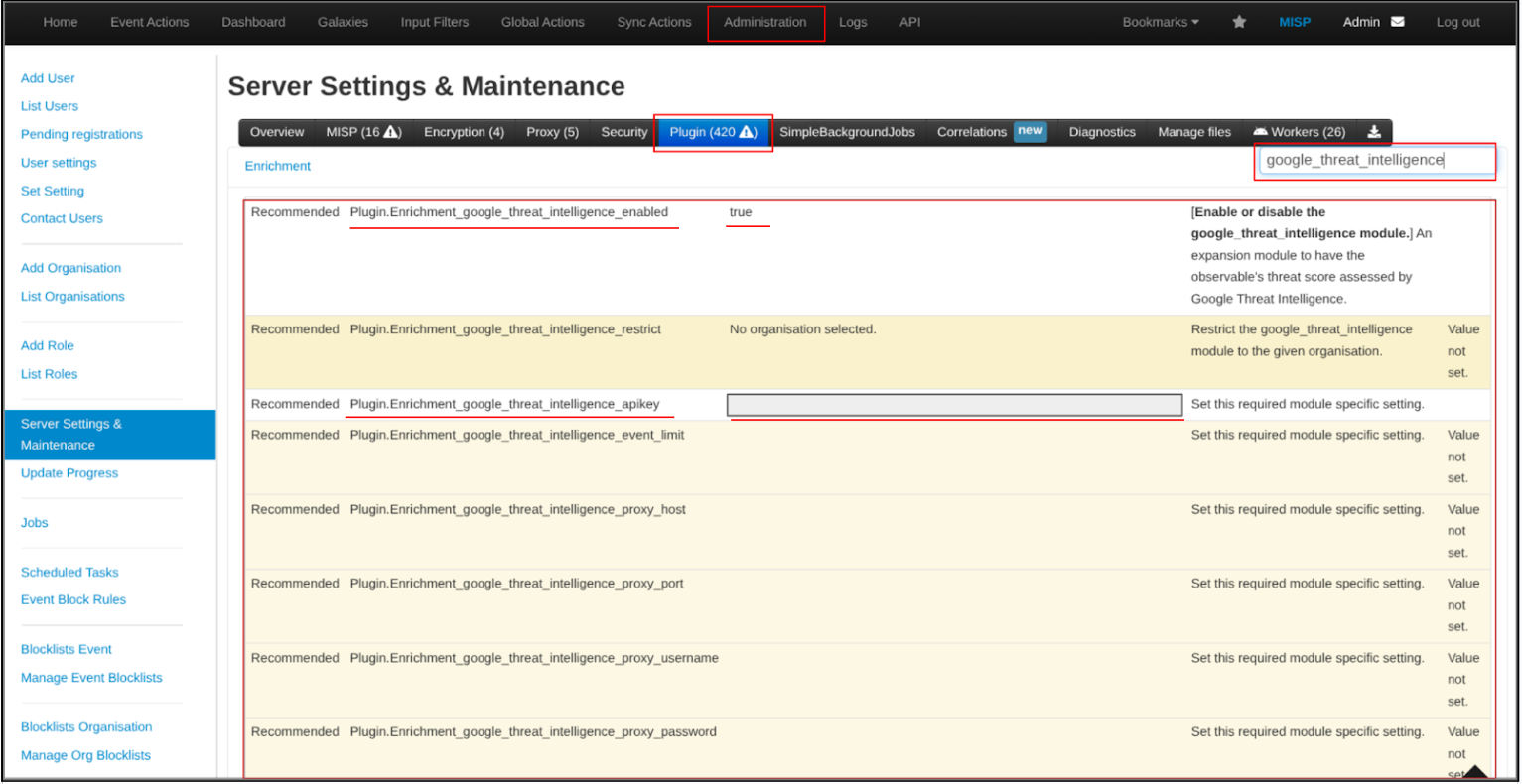Click the google_threat_intelligence_proxy_password setting name
Image resolution: width=1522 pixels, height=784 pixels.
click(533, 732)
